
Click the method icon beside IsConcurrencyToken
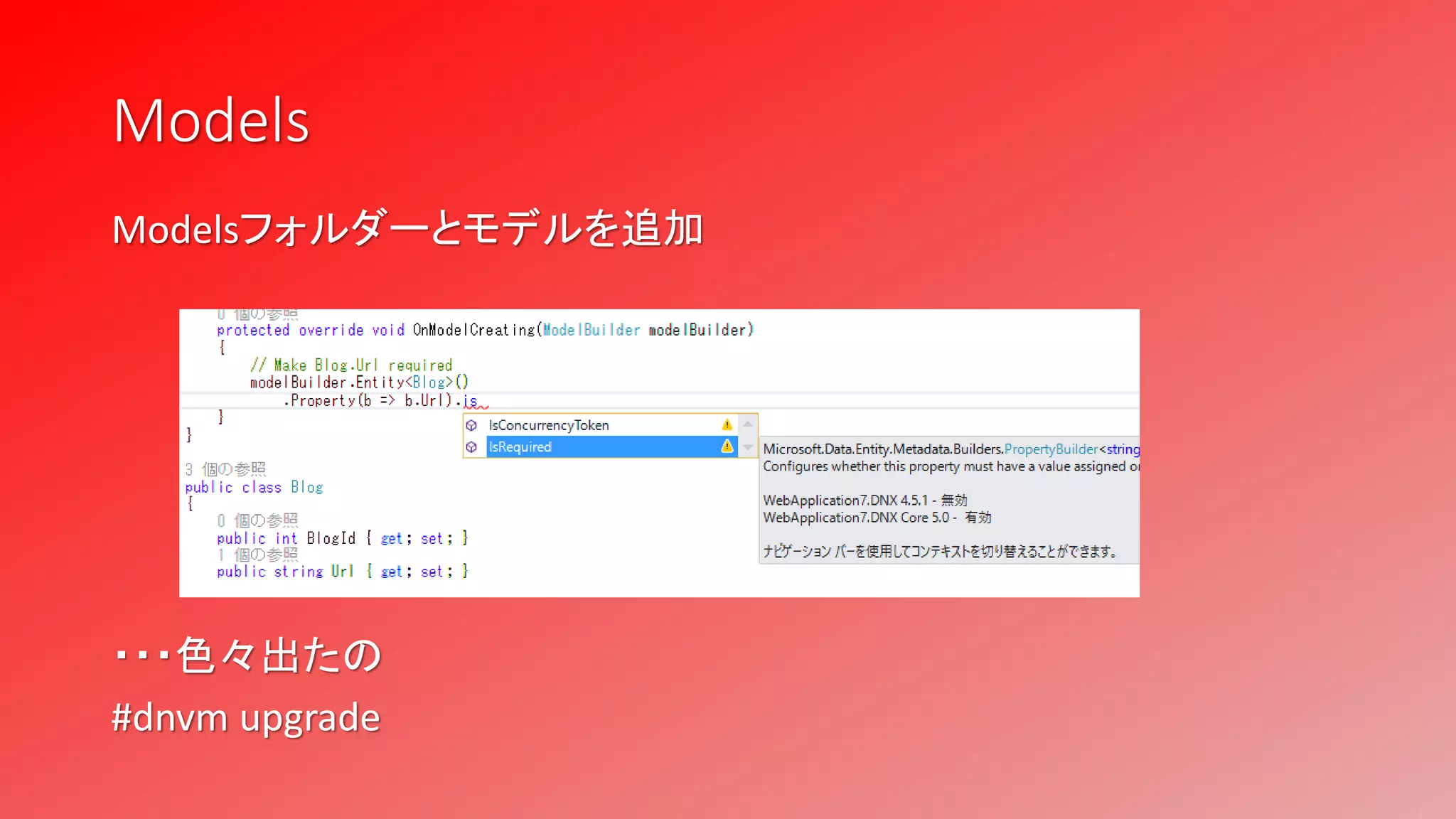tap(471, 425)
